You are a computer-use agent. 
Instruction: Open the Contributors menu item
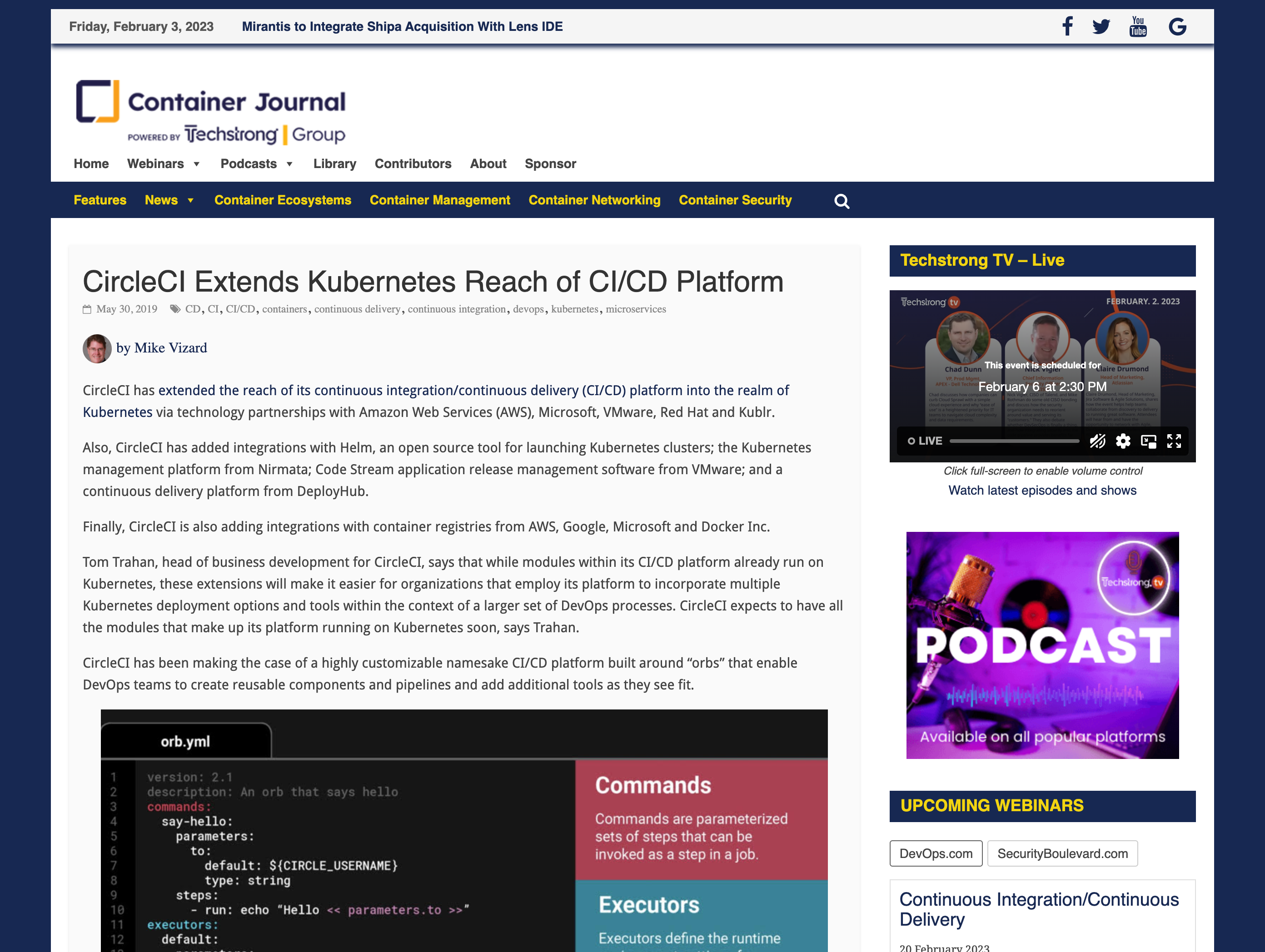pyautogui.click(x=413, y=164)
